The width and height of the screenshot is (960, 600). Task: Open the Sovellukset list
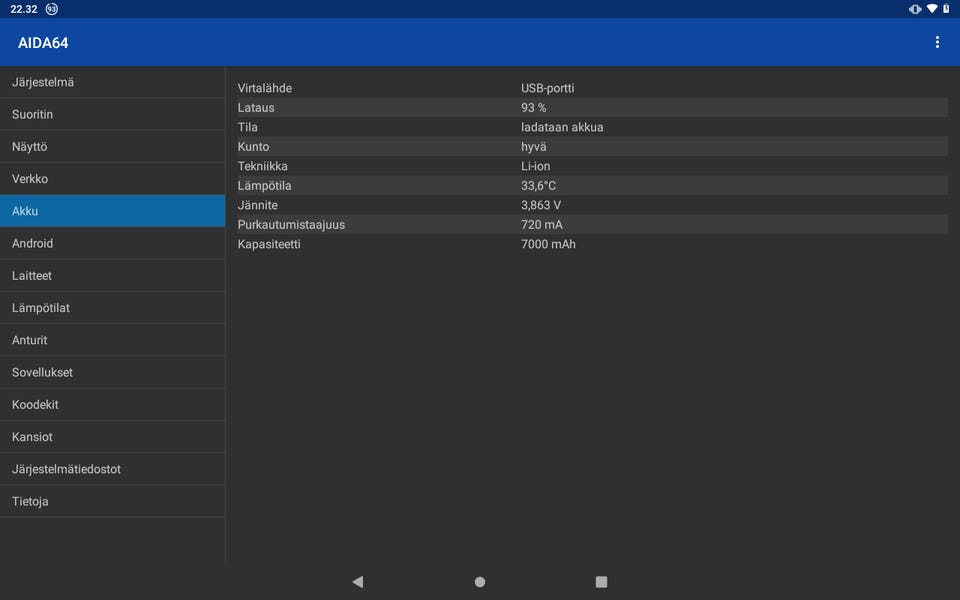click(x=113, y=372)
